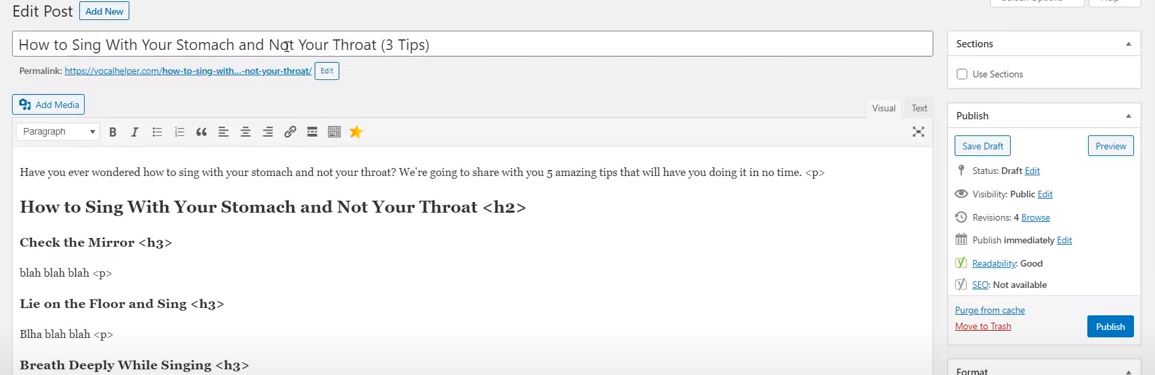Apply italic formatting in editor toolbar
This screenshot has width=1155, height=375.
[134, 132]
